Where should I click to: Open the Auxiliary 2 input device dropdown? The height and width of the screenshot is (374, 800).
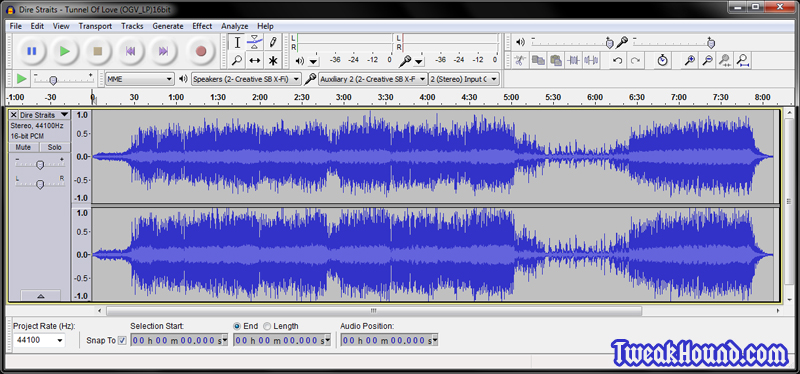(372, 79)
